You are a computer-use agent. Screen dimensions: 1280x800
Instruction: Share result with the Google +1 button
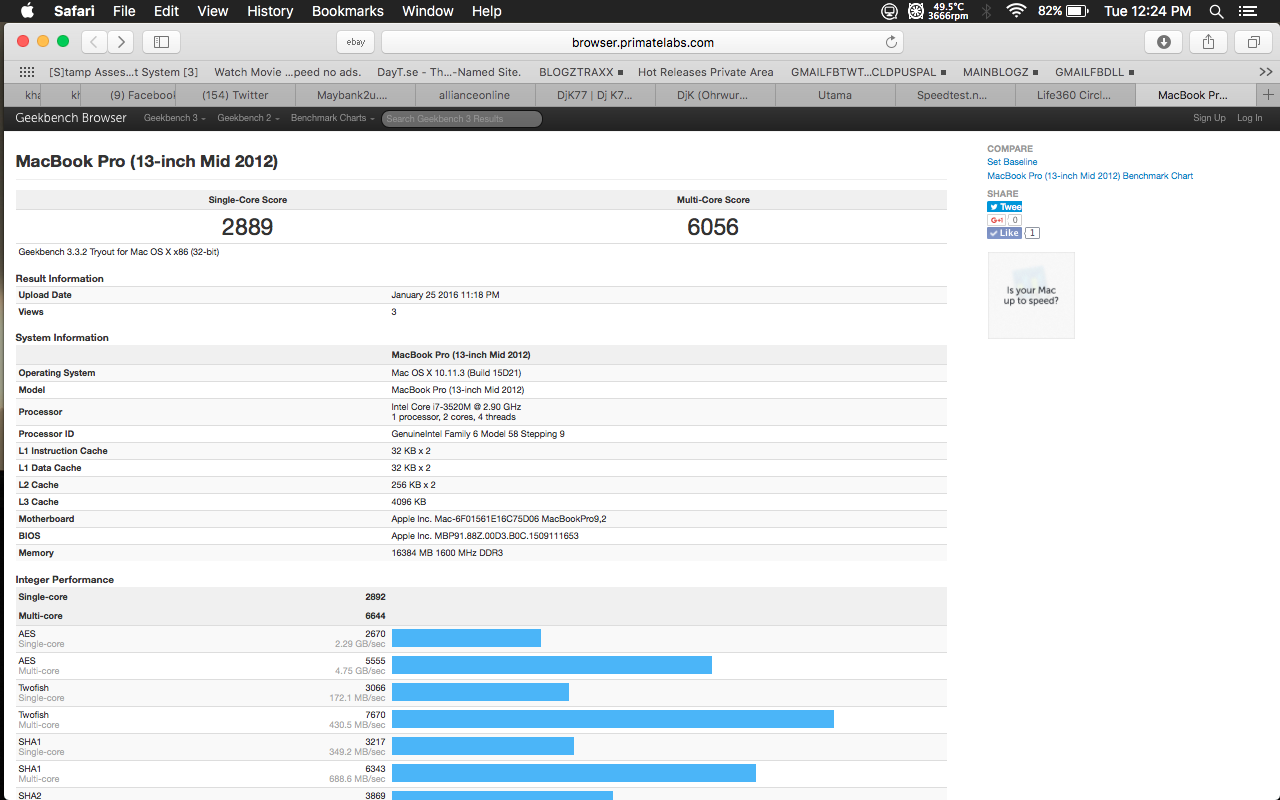(x=997, y=220)
